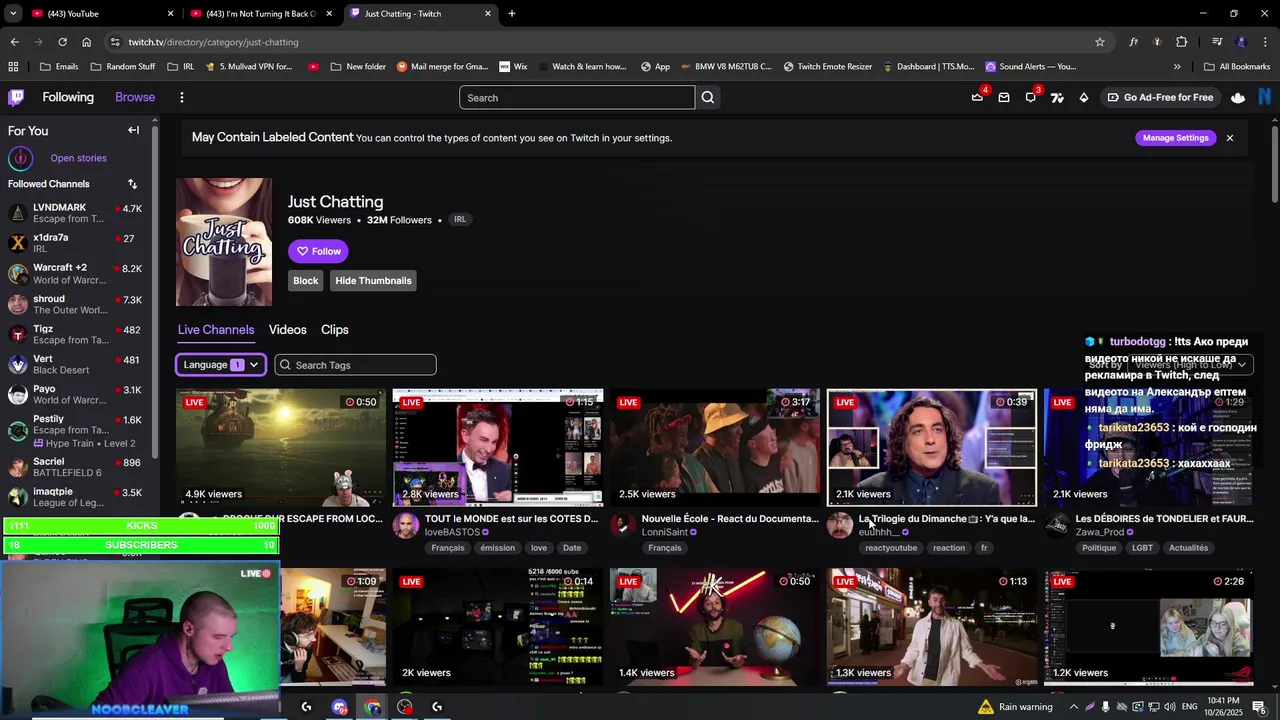Click the volume icon in system tray
Viewport: 1280px width, 720px height.
click(x=1169, y=707)
